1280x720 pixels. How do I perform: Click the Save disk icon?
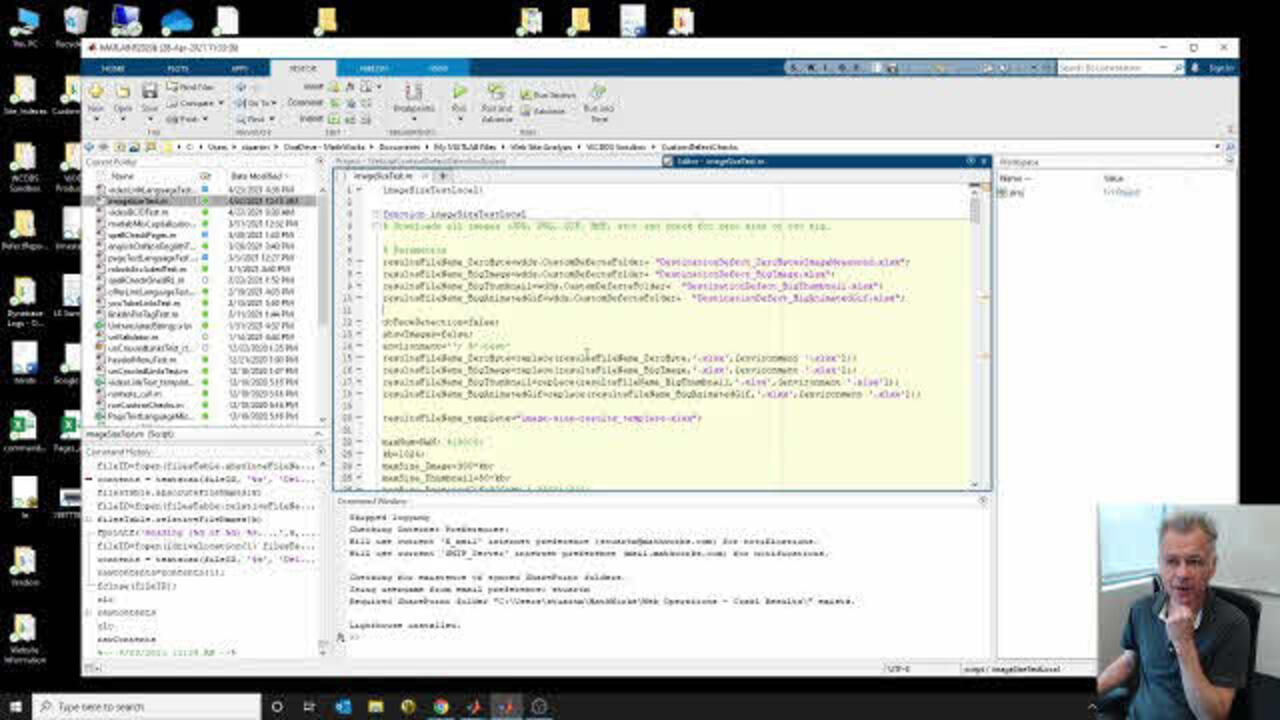(149, 93)
